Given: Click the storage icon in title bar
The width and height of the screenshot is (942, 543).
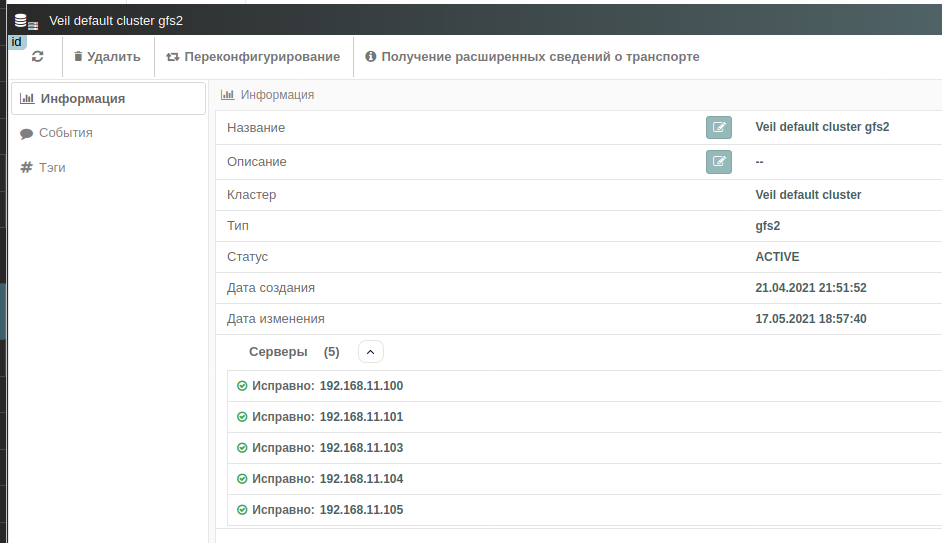Looking at the screenshot, I should pos(26,22).
